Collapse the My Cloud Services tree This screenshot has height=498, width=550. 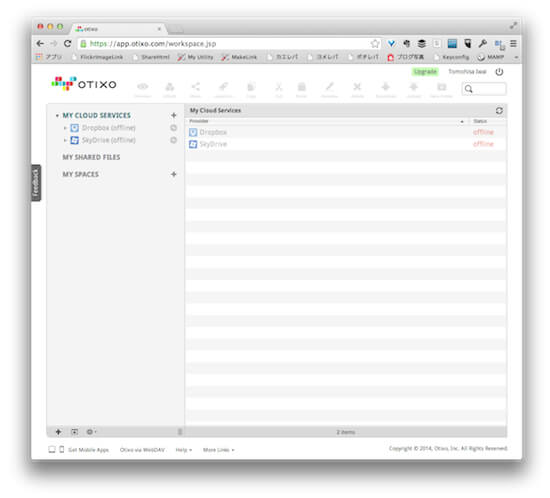coord(57,115)
